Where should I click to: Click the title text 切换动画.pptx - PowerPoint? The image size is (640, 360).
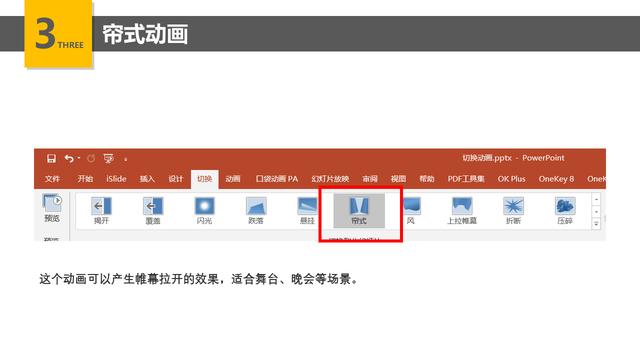[x=513, y=158]
